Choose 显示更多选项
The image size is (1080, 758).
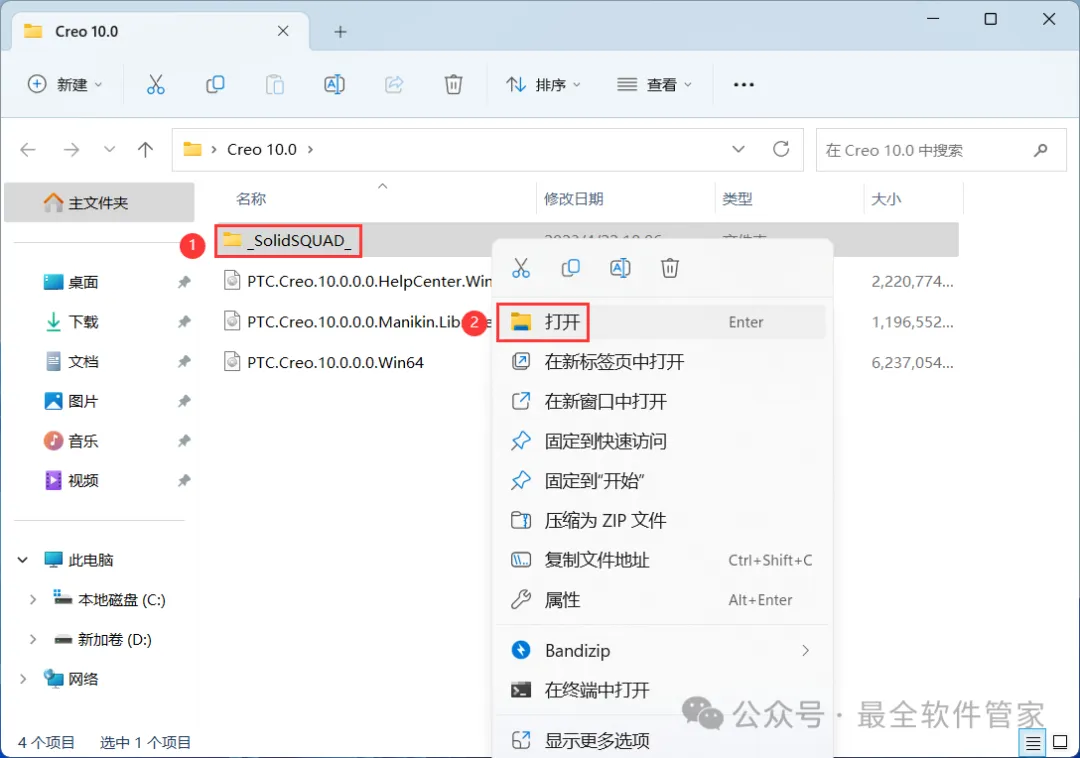(662, 741)
